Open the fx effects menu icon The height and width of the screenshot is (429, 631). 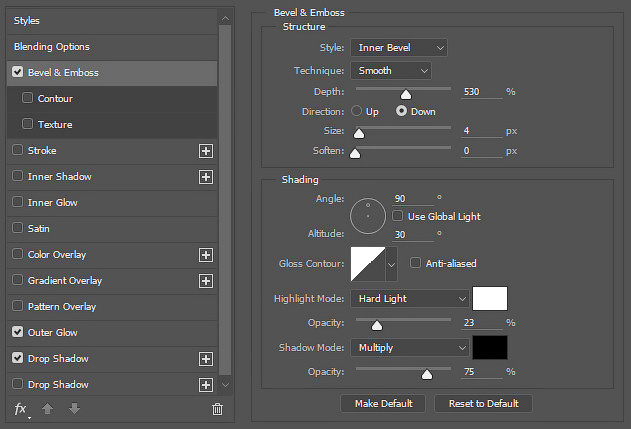coord(21,410)
